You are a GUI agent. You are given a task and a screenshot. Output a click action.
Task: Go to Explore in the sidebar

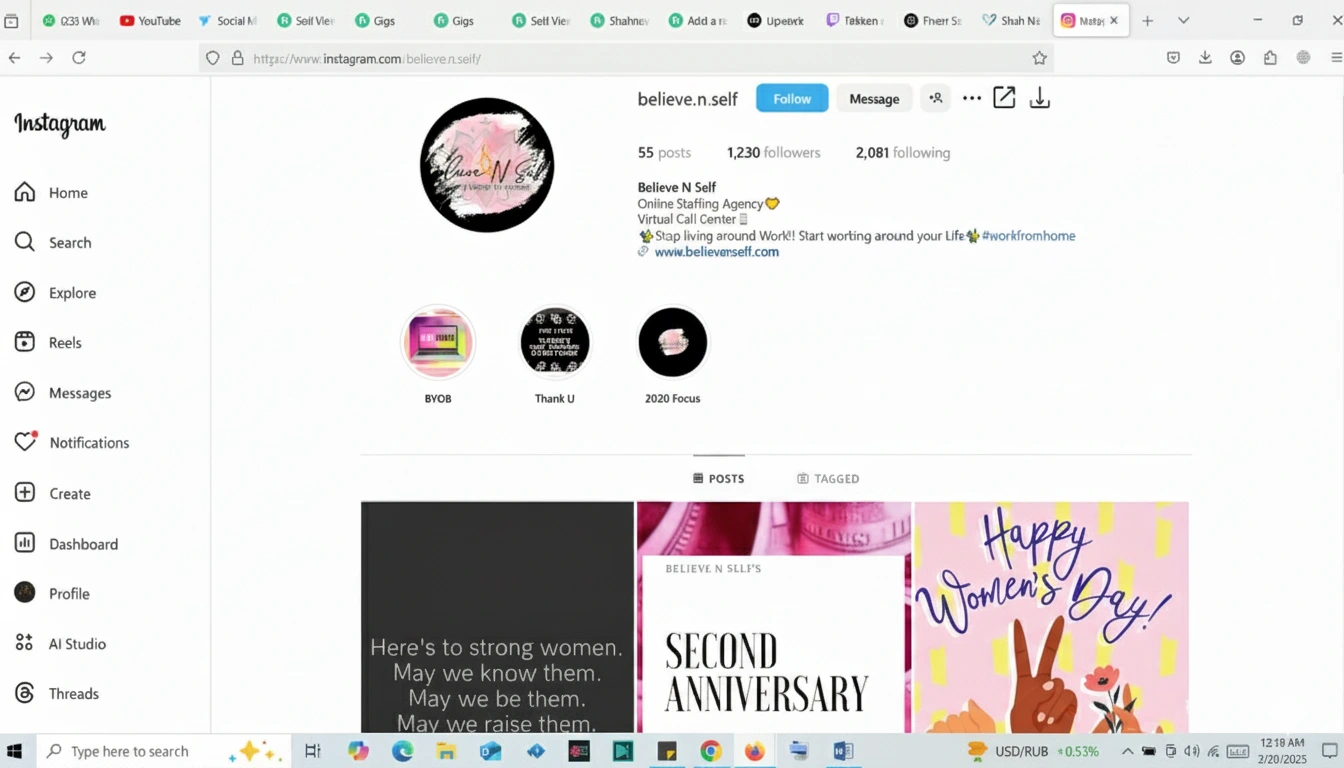pyautogui.click(x=55, y=293)
